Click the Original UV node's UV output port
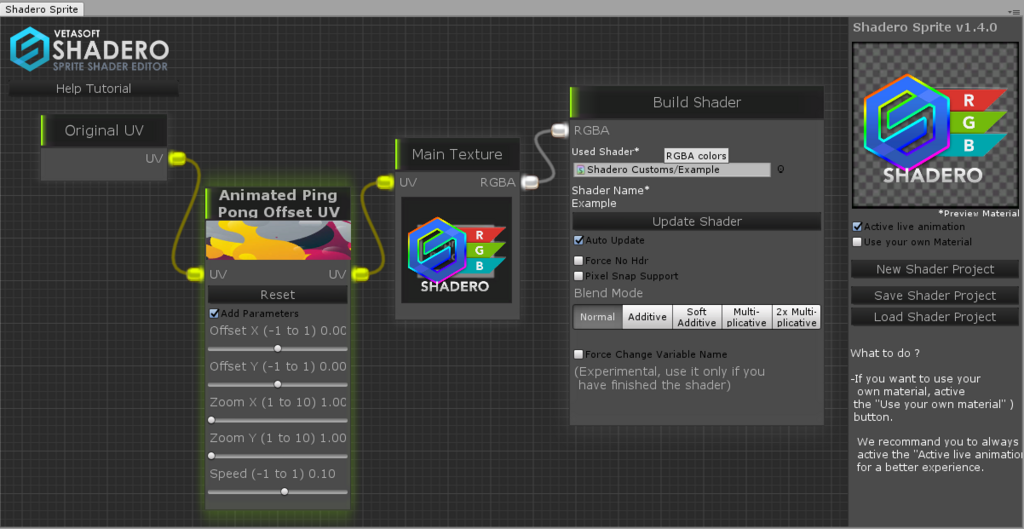1024x529 pixels. click(177, 158)
